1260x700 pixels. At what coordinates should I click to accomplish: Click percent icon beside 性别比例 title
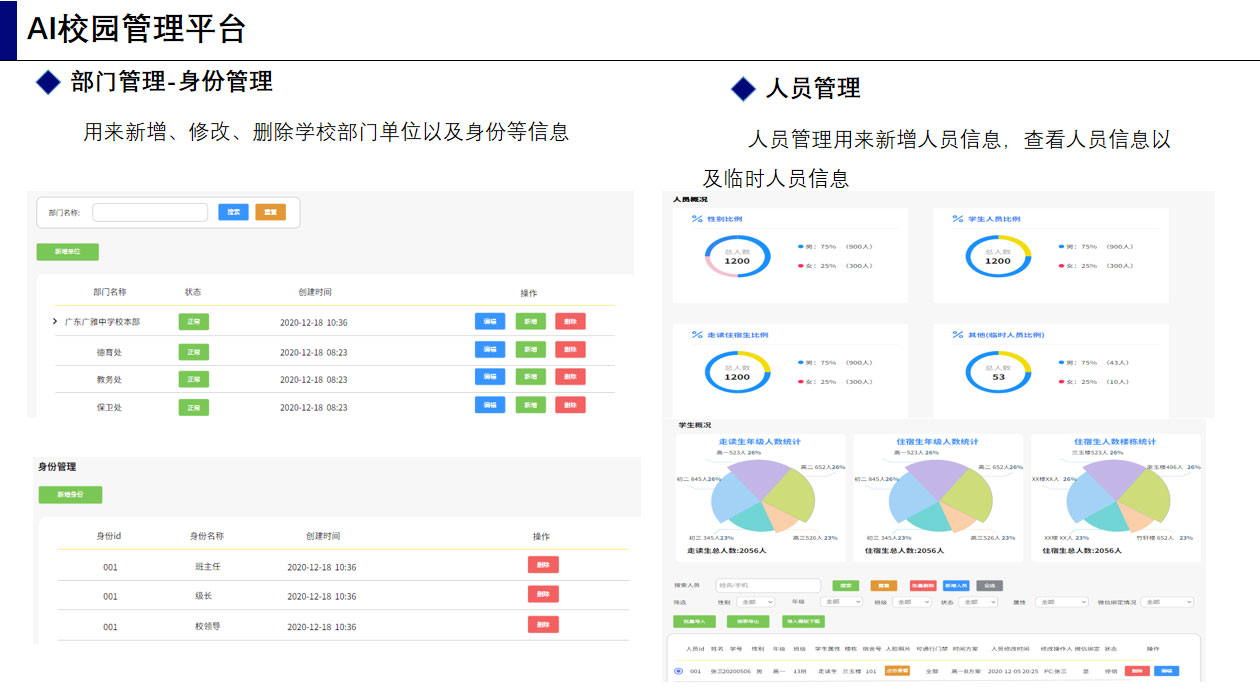[697, 219]
